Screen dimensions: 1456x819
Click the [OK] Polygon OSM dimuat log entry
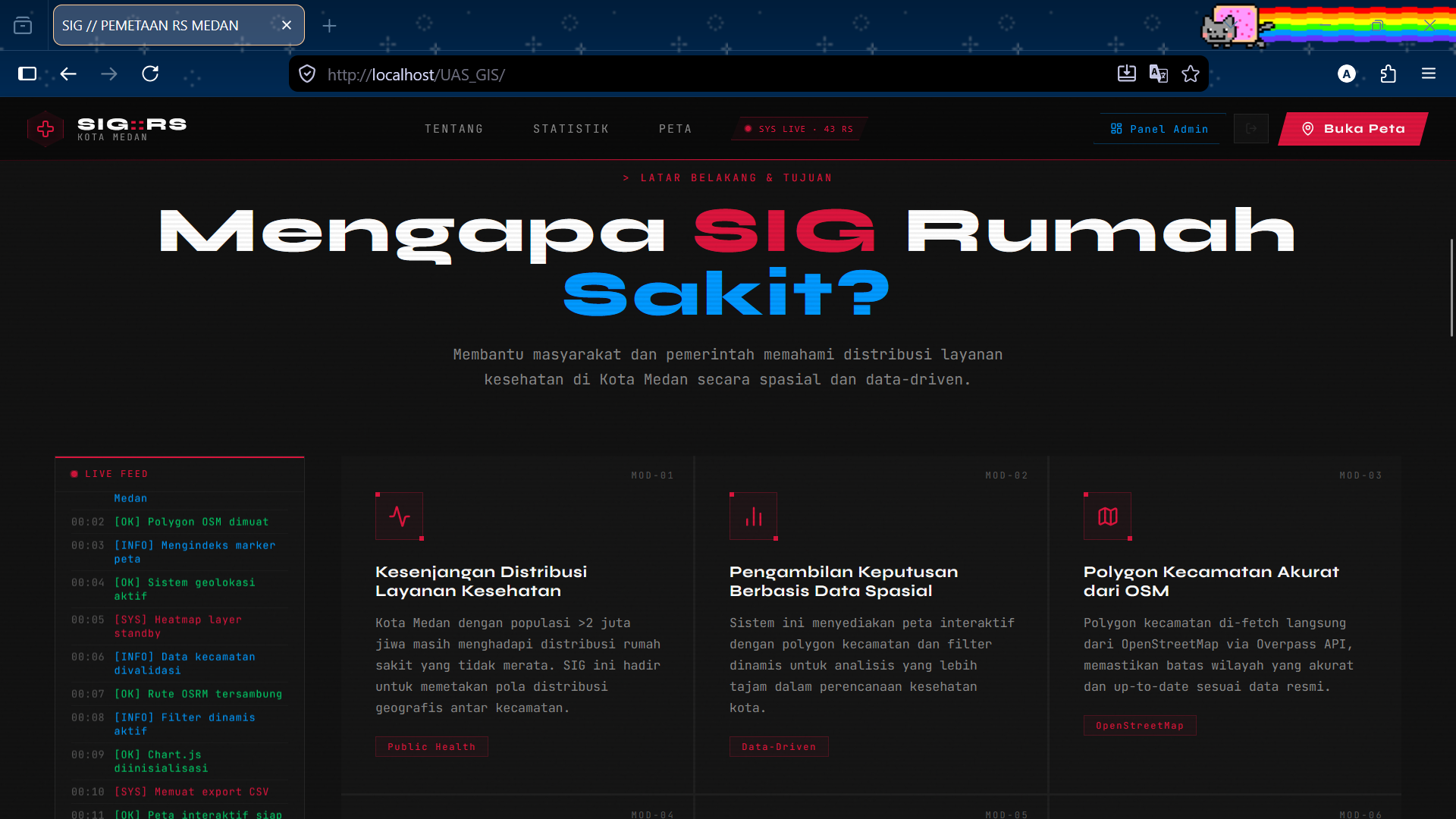tap(179, 522)
